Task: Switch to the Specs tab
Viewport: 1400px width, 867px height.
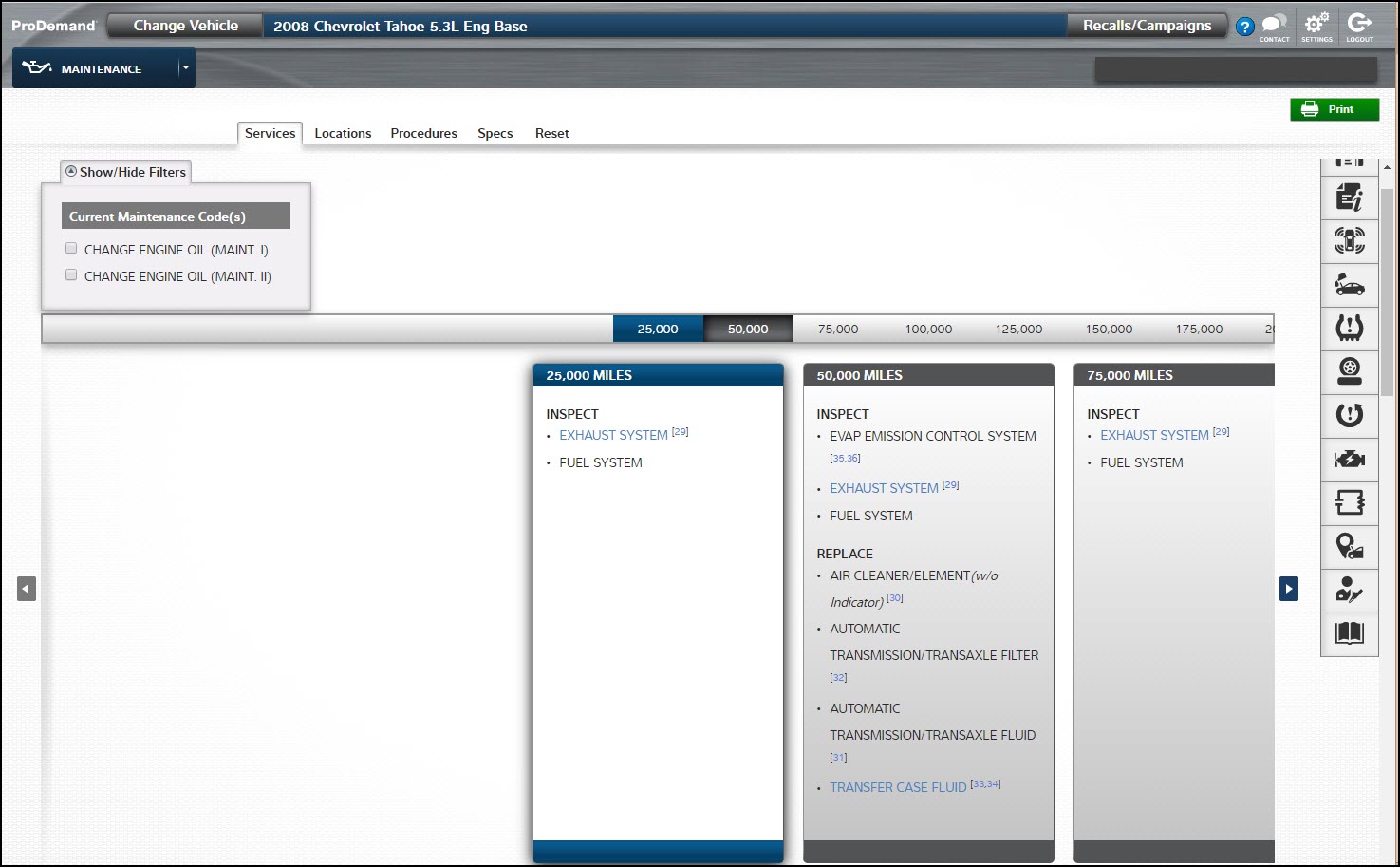Action: (x=495, y=134)
